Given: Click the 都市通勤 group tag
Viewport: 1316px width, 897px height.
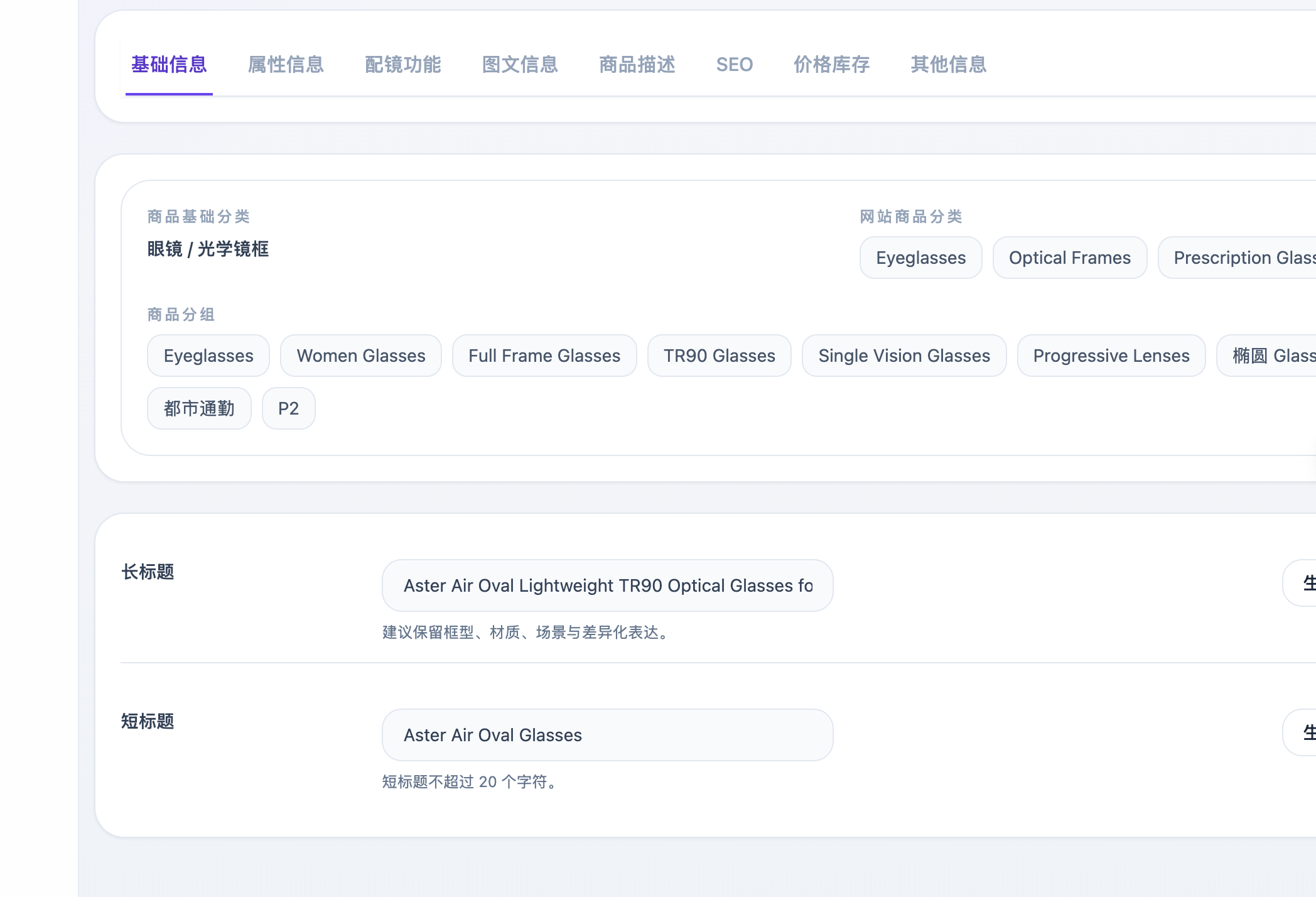Looking at the screenshot, I should tap(199, 408).
